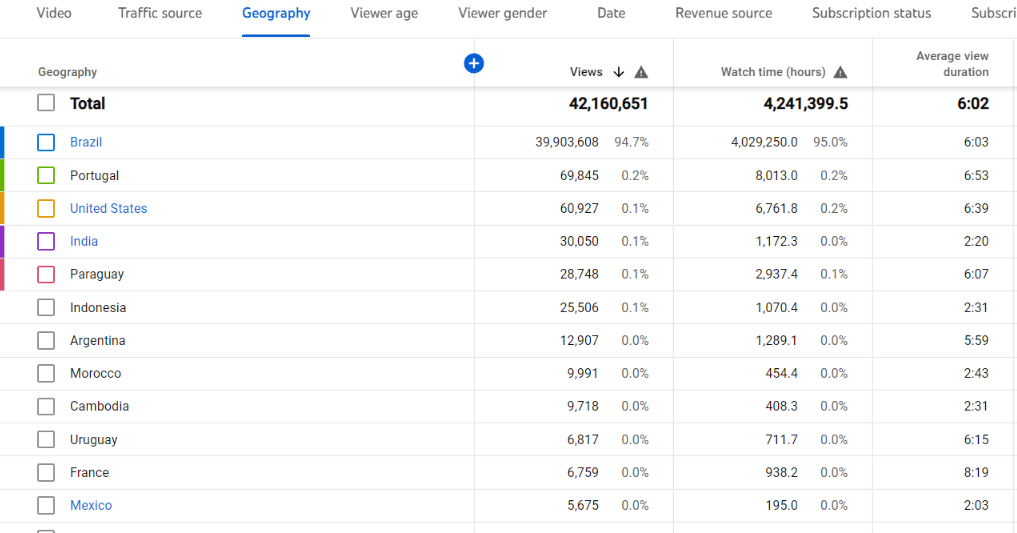
Task: Open the Mexico country link
Action: 91,505
